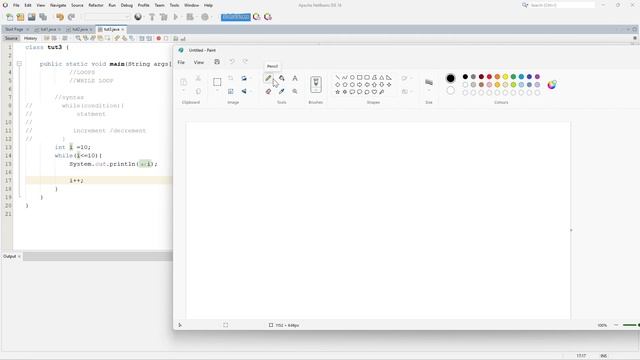Click the Build Project hammer icon in NetBeans
The height and width of the screenshot is (360, 640).
click(152, 17)
